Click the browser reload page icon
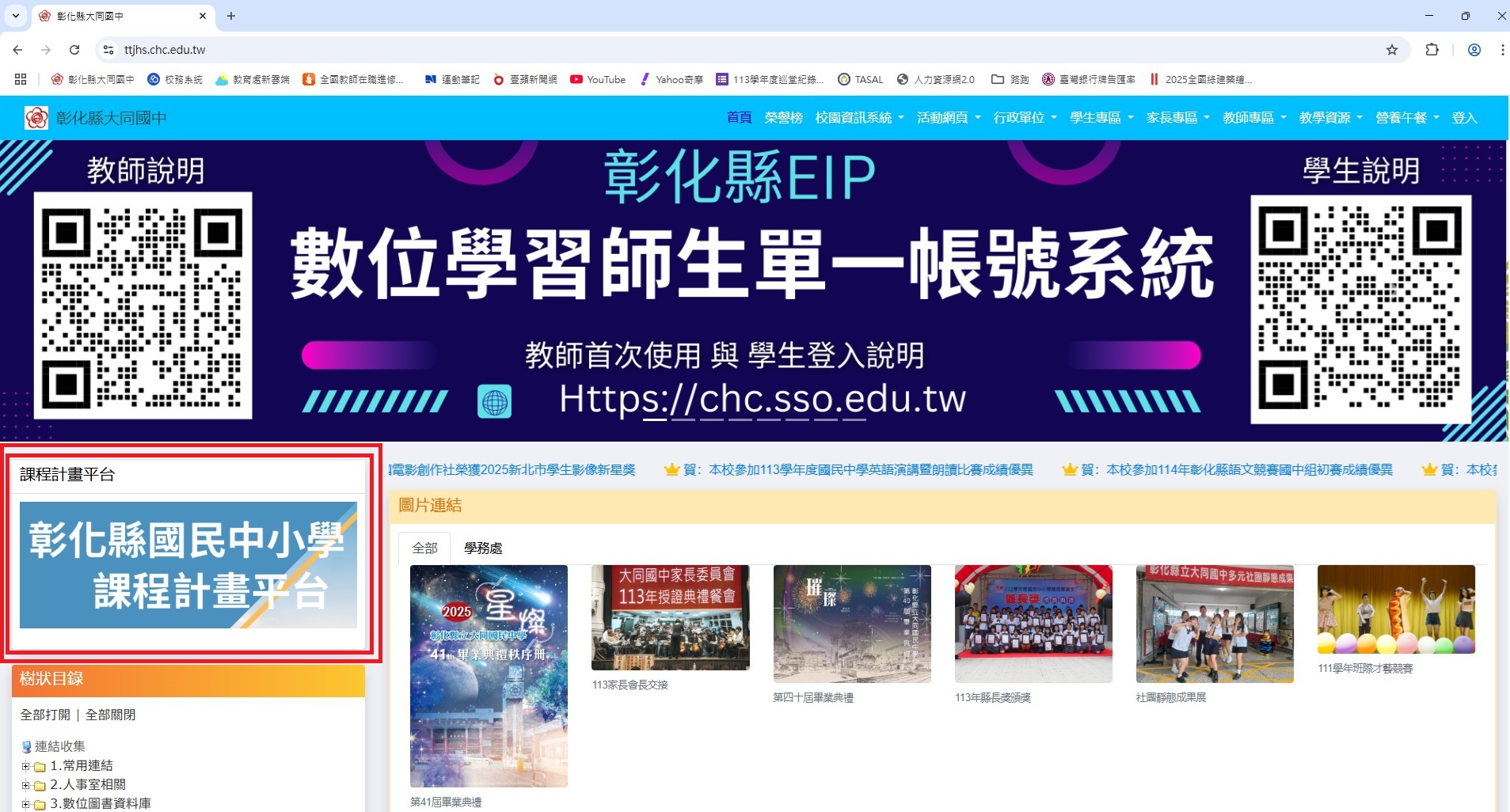 click(x=74, y=50)
